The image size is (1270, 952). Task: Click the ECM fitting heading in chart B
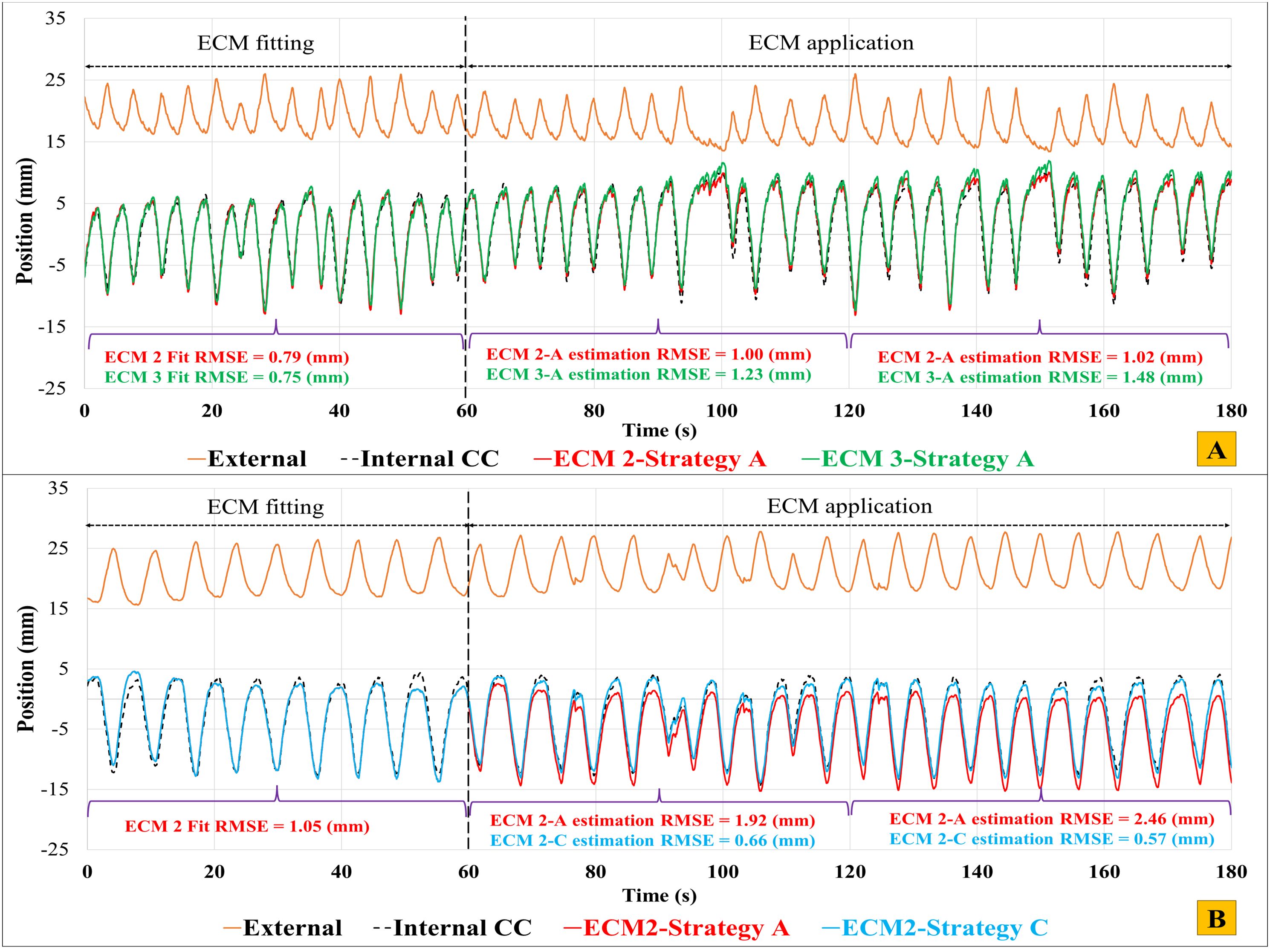[x=265, y=507]
